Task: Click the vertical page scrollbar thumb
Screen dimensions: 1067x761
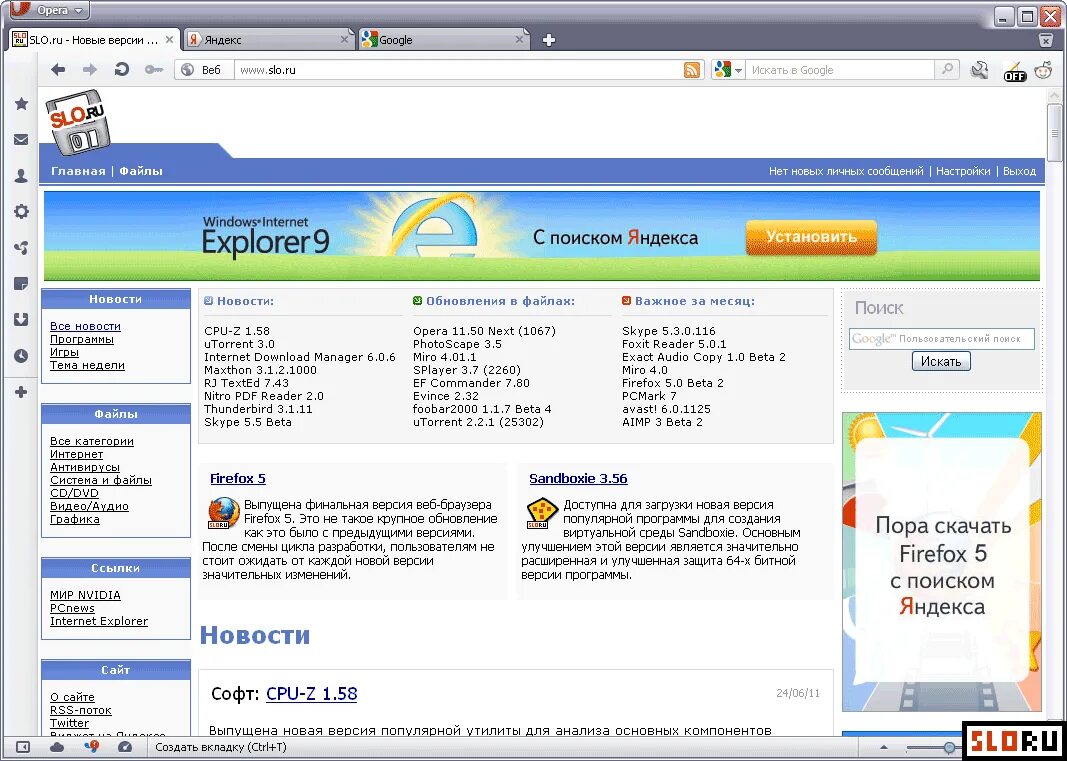Action: click(1055, 133)
